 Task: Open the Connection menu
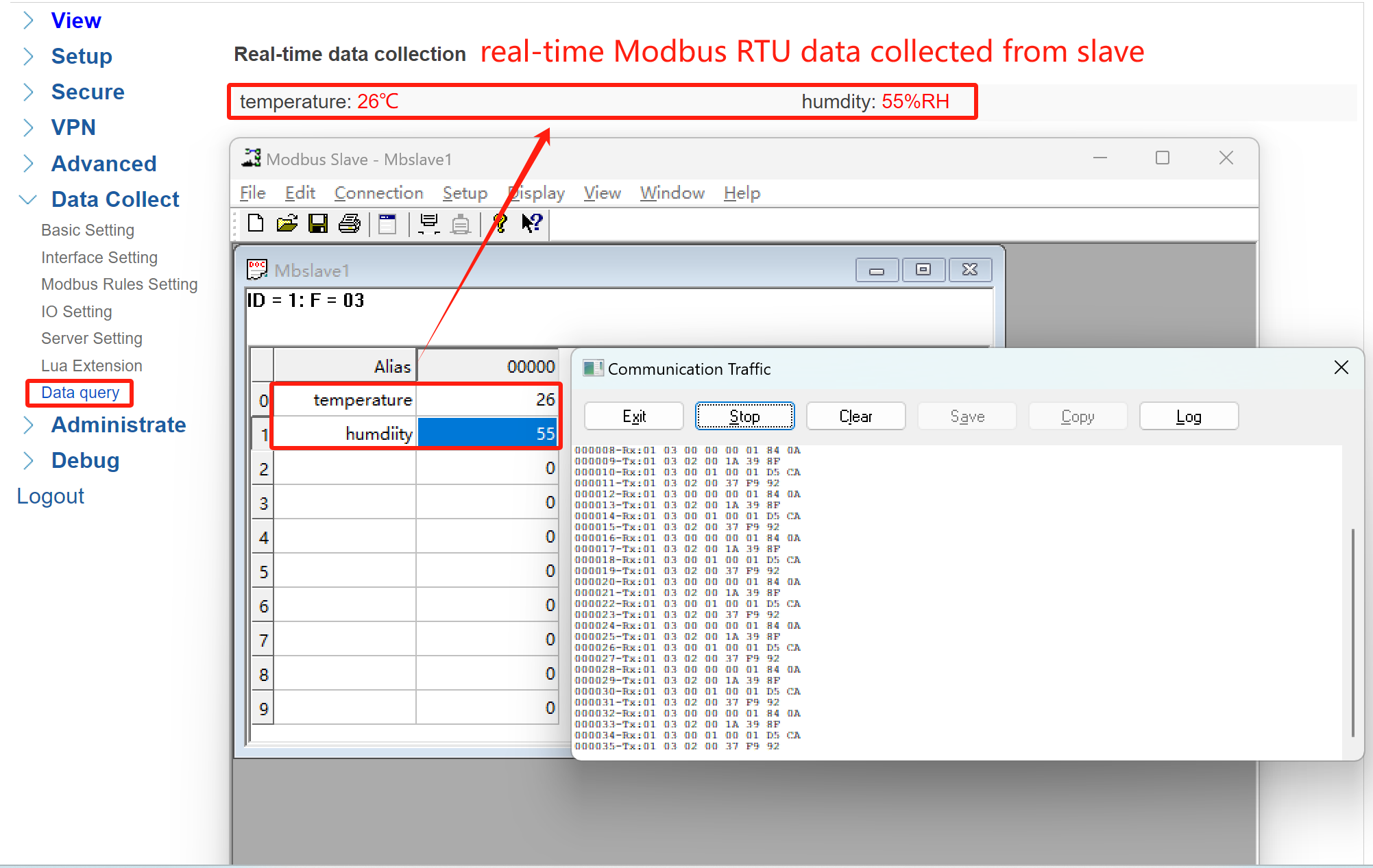(x=378, y=193)
